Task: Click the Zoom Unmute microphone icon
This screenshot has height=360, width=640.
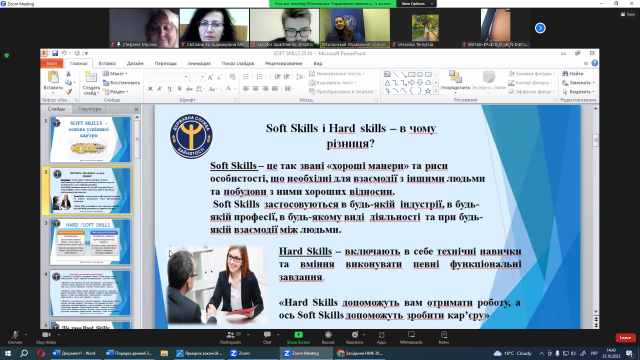Action: tap(15, 335)
